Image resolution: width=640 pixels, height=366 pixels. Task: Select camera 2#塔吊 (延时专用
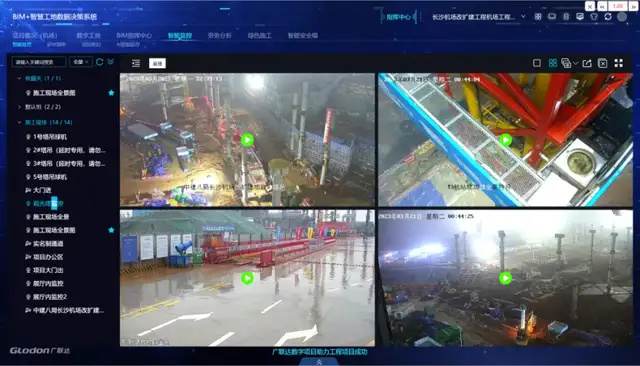point(65,150)
